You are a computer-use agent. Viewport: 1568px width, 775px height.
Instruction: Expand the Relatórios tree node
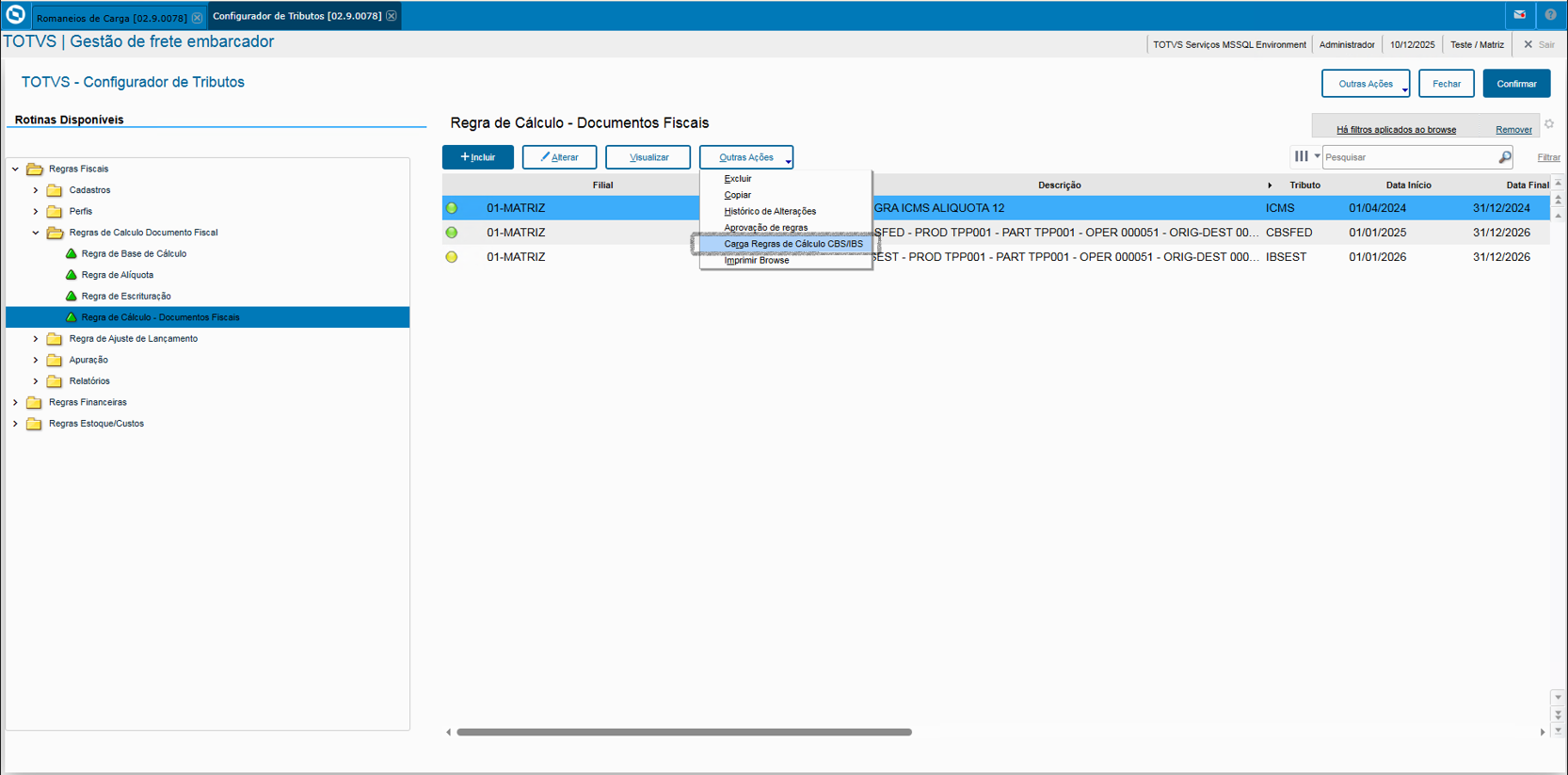[x=36, y=381]
